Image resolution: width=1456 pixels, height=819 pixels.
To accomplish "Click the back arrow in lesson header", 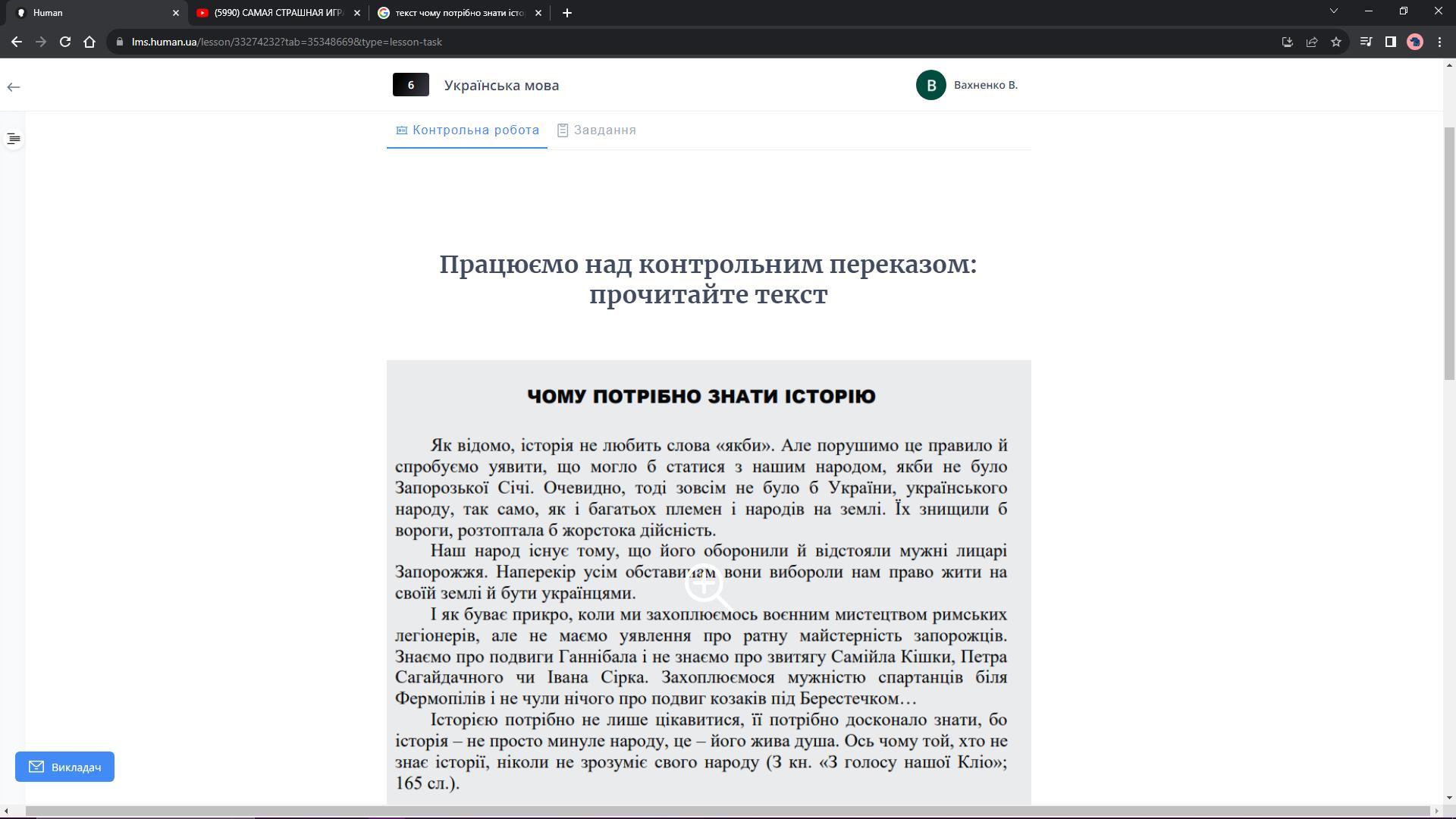I will 14,87.
